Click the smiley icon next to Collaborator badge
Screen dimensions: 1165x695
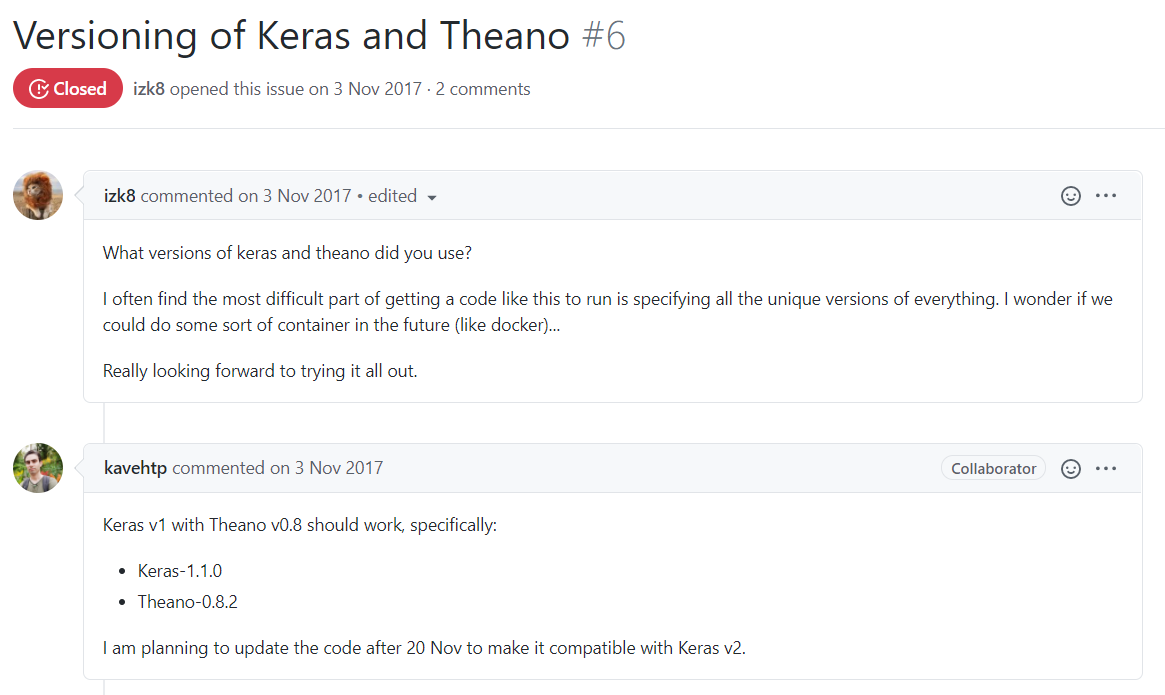click(1071, 468)
